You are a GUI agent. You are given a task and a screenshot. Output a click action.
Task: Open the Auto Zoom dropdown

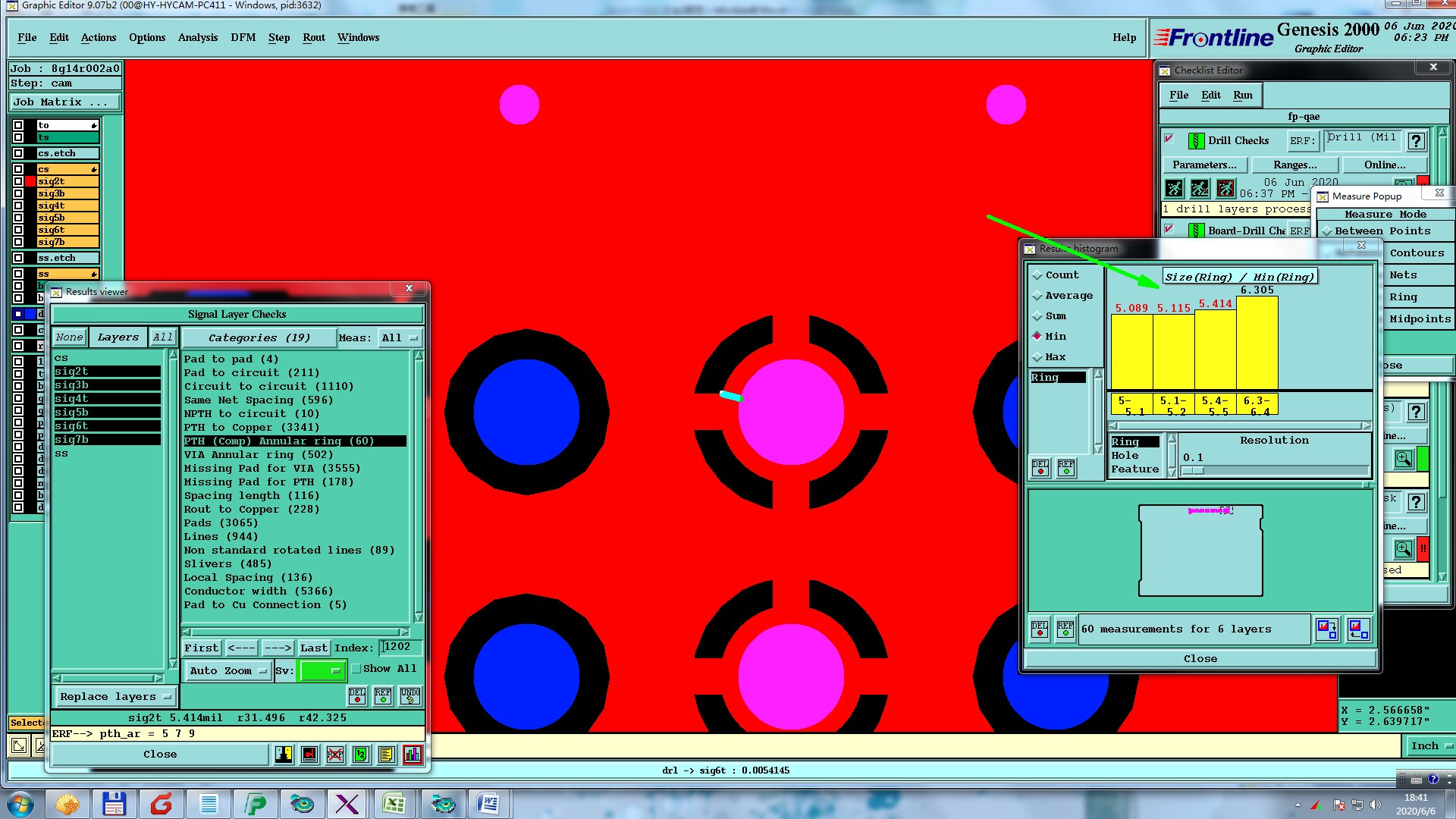click(x=228, y=671)
